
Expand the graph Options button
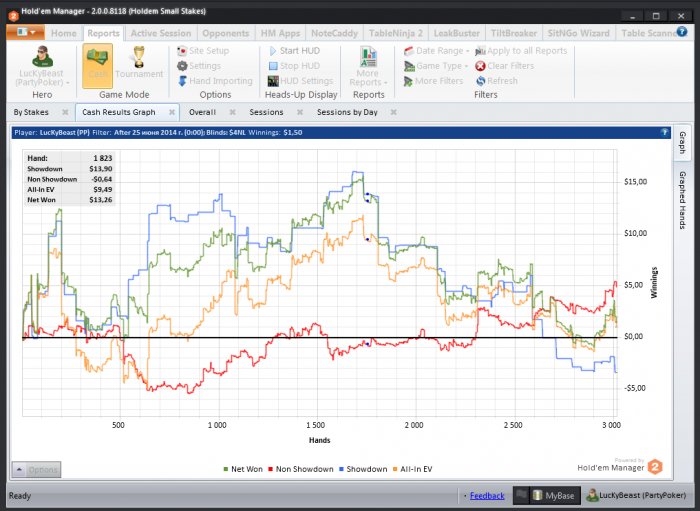(36, 469)
